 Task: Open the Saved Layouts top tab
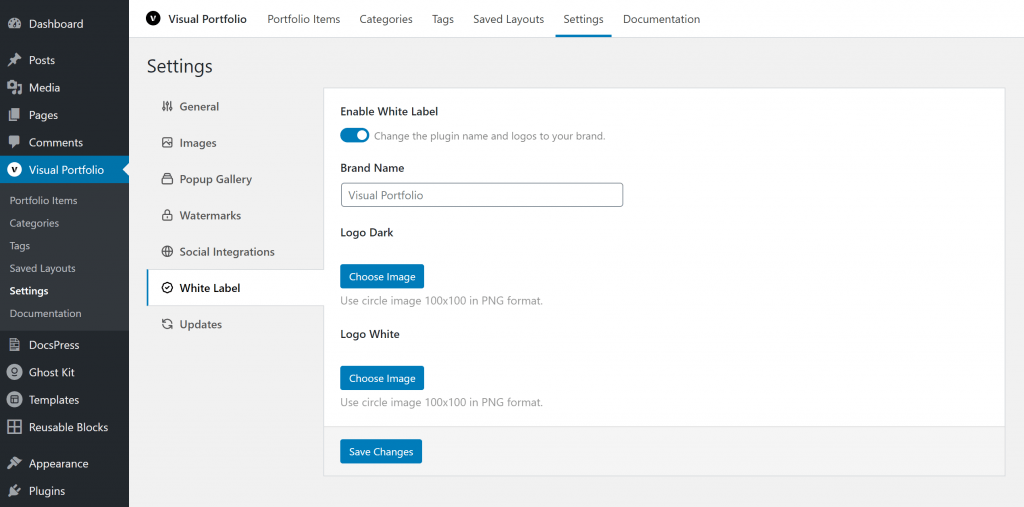pyautogui.click(x=509, y=19)
